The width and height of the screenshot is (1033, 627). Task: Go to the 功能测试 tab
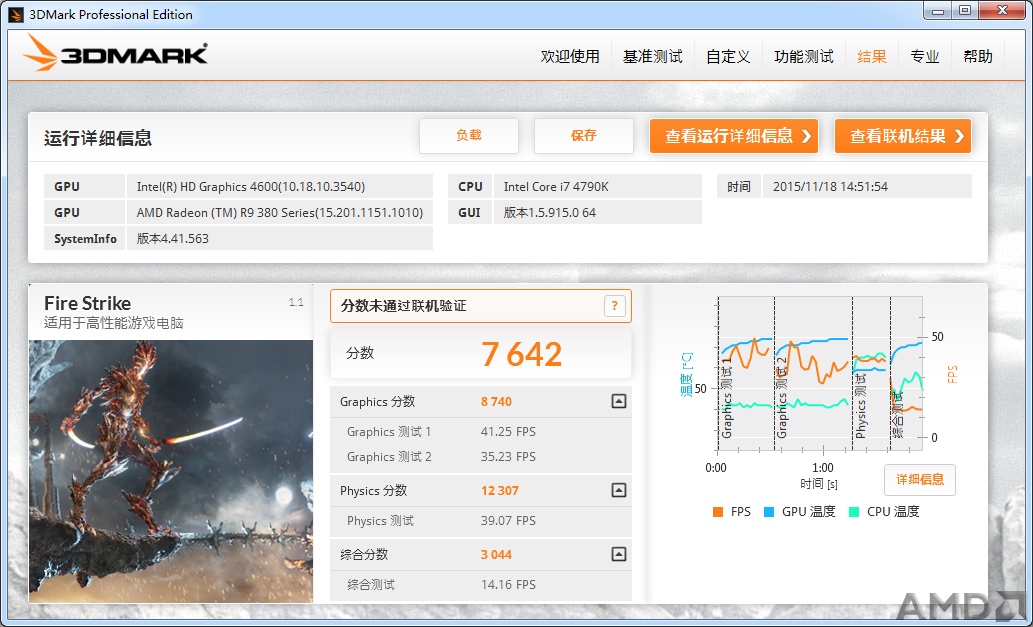click(x=804, y=57)
